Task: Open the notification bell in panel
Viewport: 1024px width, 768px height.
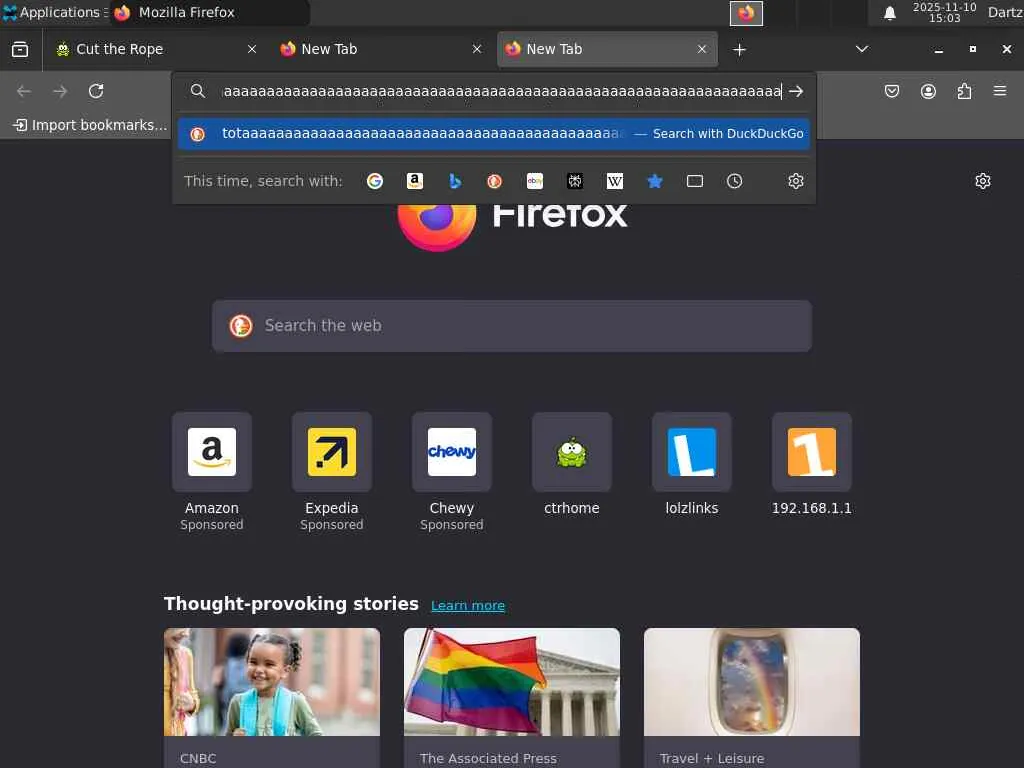Action: click(x=889, y=13)
